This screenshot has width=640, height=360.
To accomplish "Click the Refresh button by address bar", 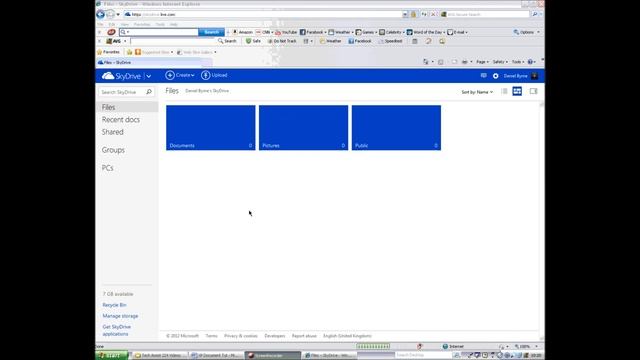I will pyautogui.click(x=424, y=14).
